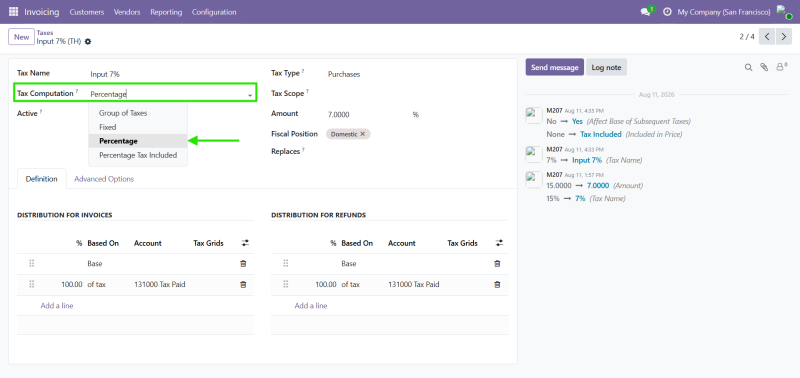Open the apps grid menu icon
The width and height of the screenshot is (800, 378).
point(13,12)
